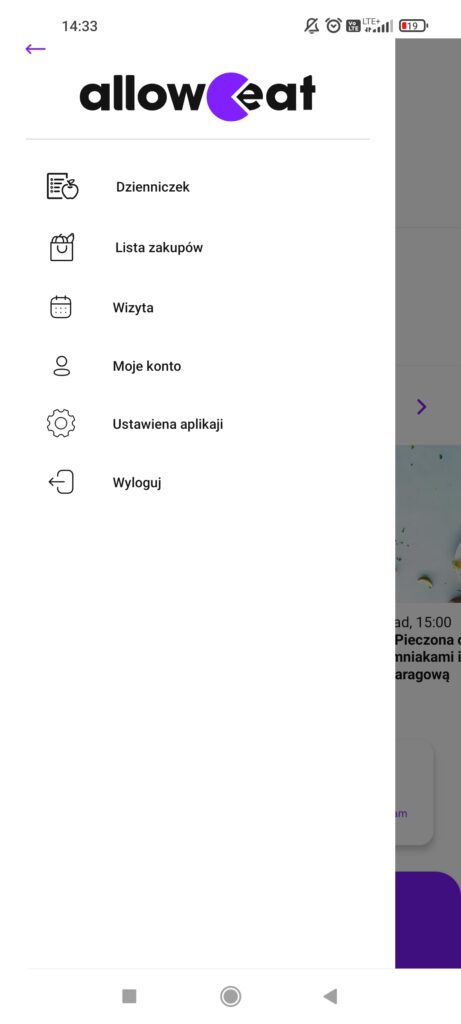
Task: Click the shopping bag icon
Action: [62, 247]
